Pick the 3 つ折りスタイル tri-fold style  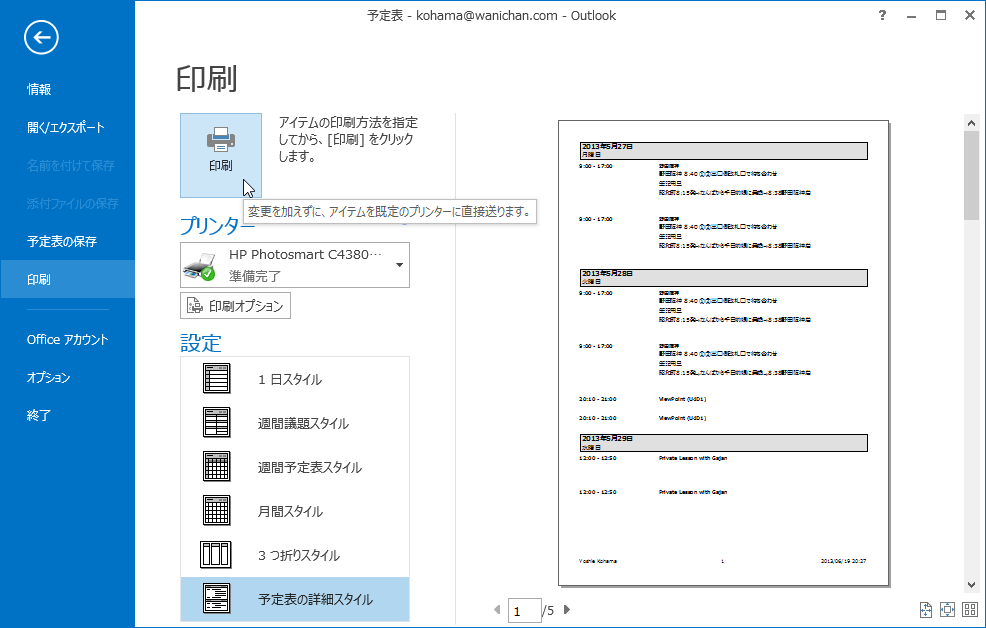[295, 555]
